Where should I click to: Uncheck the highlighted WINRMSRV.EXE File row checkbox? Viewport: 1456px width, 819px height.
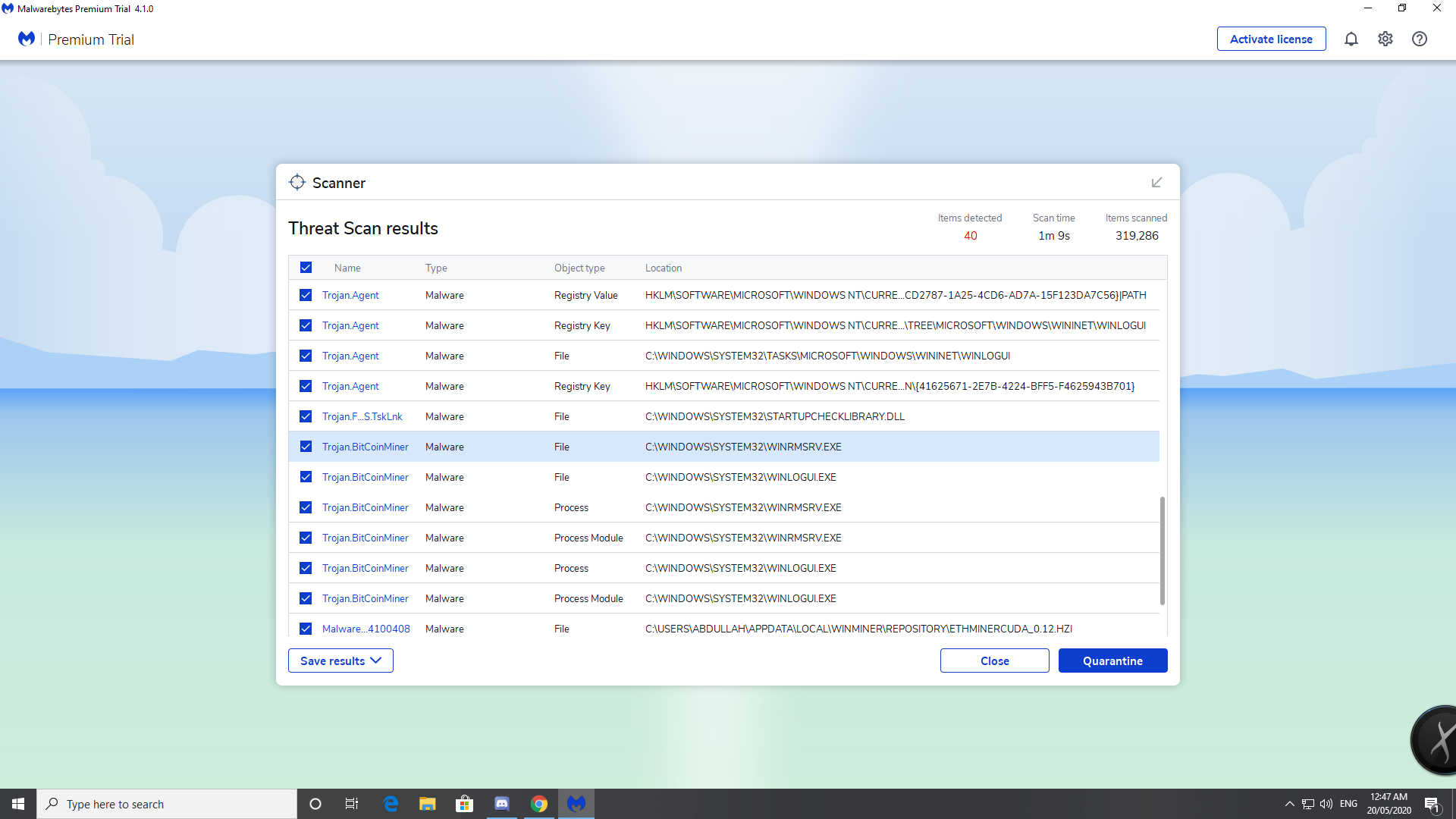pos(306,447)
